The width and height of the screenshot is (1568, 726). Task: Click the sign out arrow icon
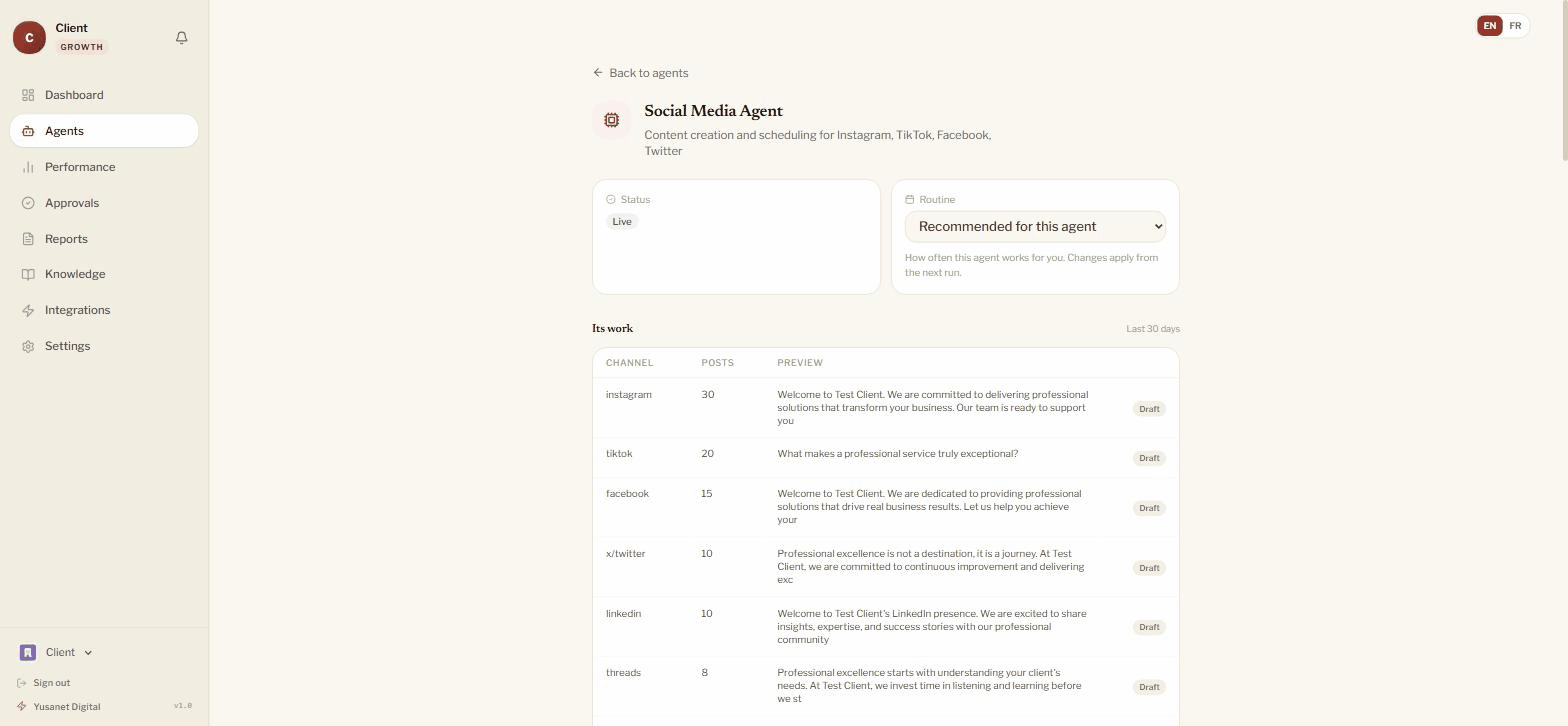coord(22,683)
